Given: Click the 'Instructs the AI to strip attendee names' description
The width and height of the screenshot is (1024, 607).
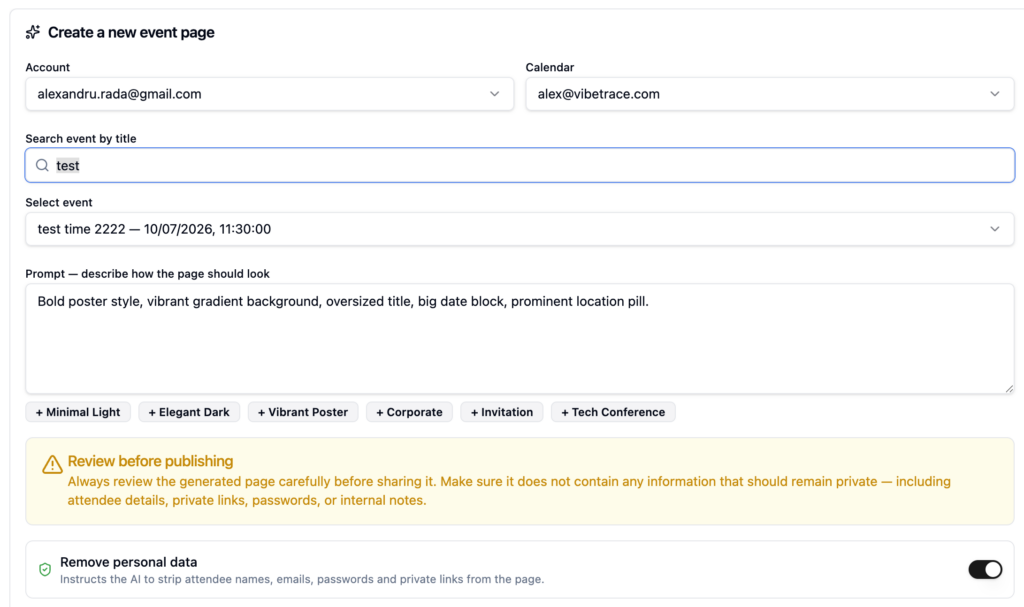Looking at the screenshot, I should [x=302, y=580].
